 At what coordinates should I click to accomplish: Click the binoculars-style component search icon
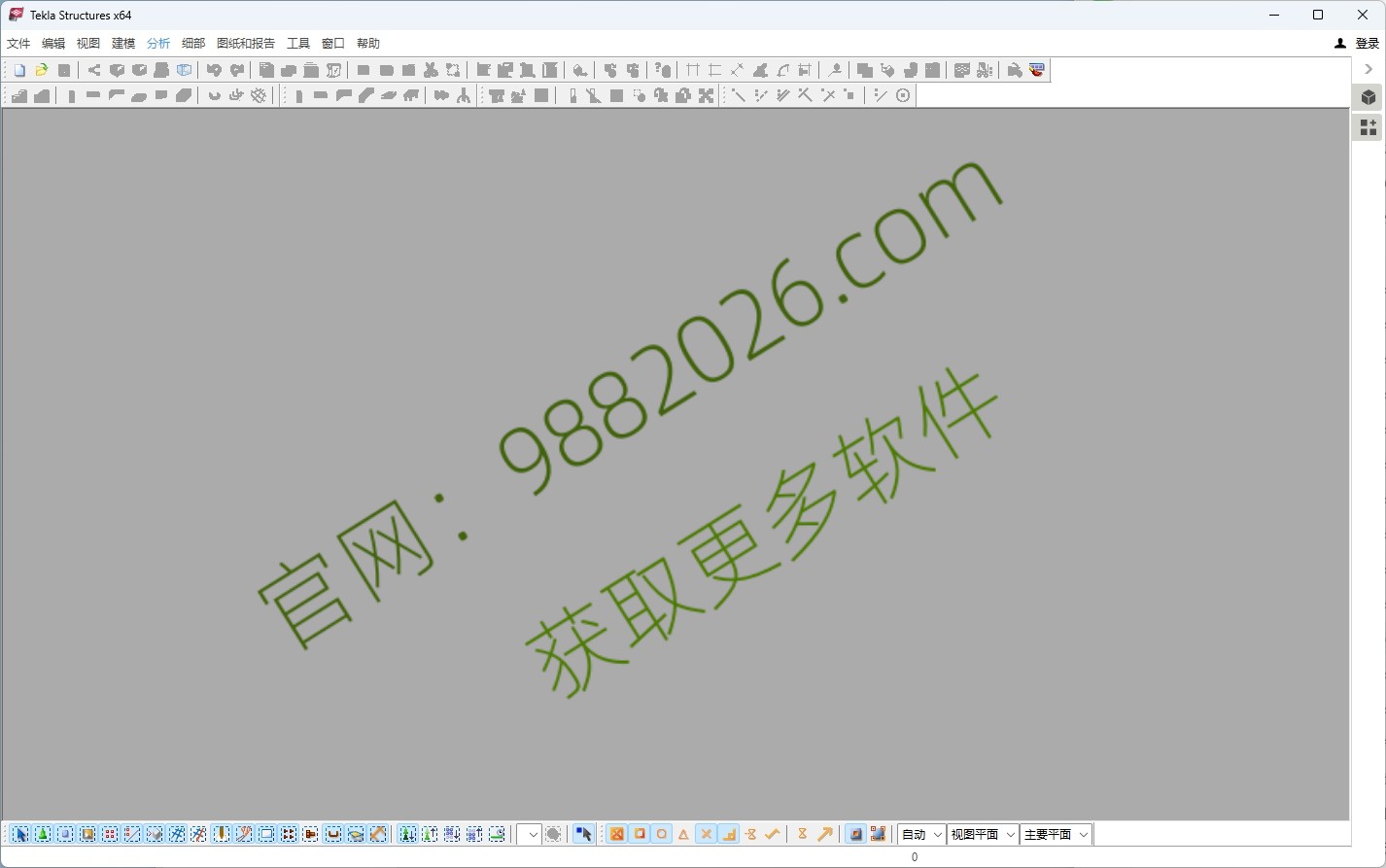(x=441, y=95)
